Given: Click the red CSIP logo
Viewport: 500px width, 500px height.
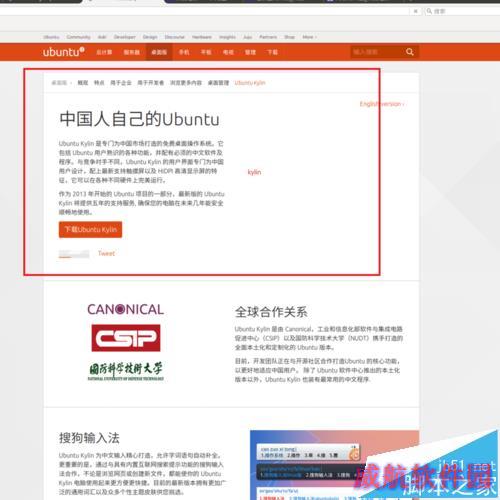Looking at the screenshot, I should [126, 338].
